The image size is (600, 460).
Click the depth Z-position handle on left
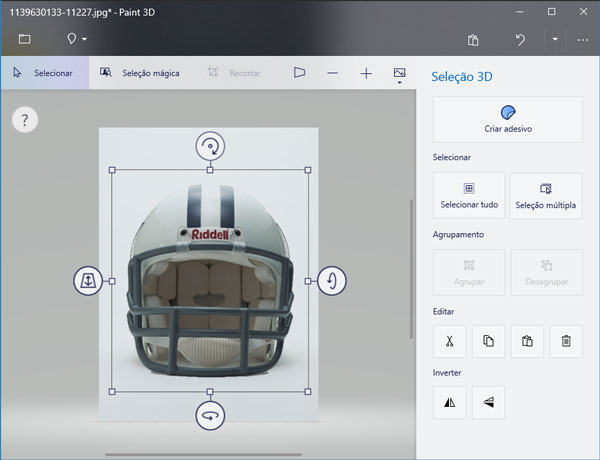(x=88, y=281)
